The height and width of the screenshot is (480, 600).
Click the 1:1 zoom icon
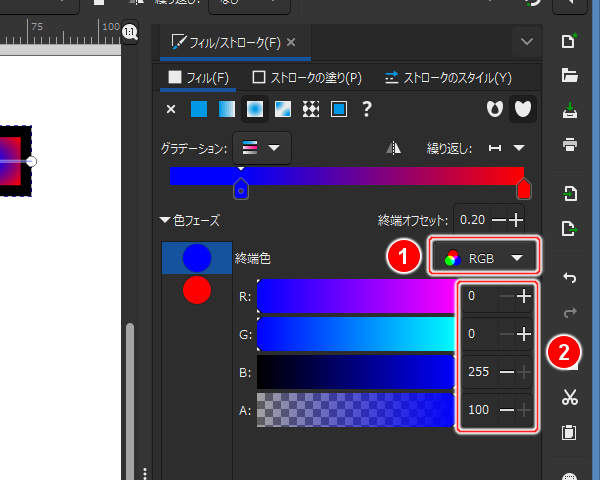pyautogui.click(x=130, y=32)
